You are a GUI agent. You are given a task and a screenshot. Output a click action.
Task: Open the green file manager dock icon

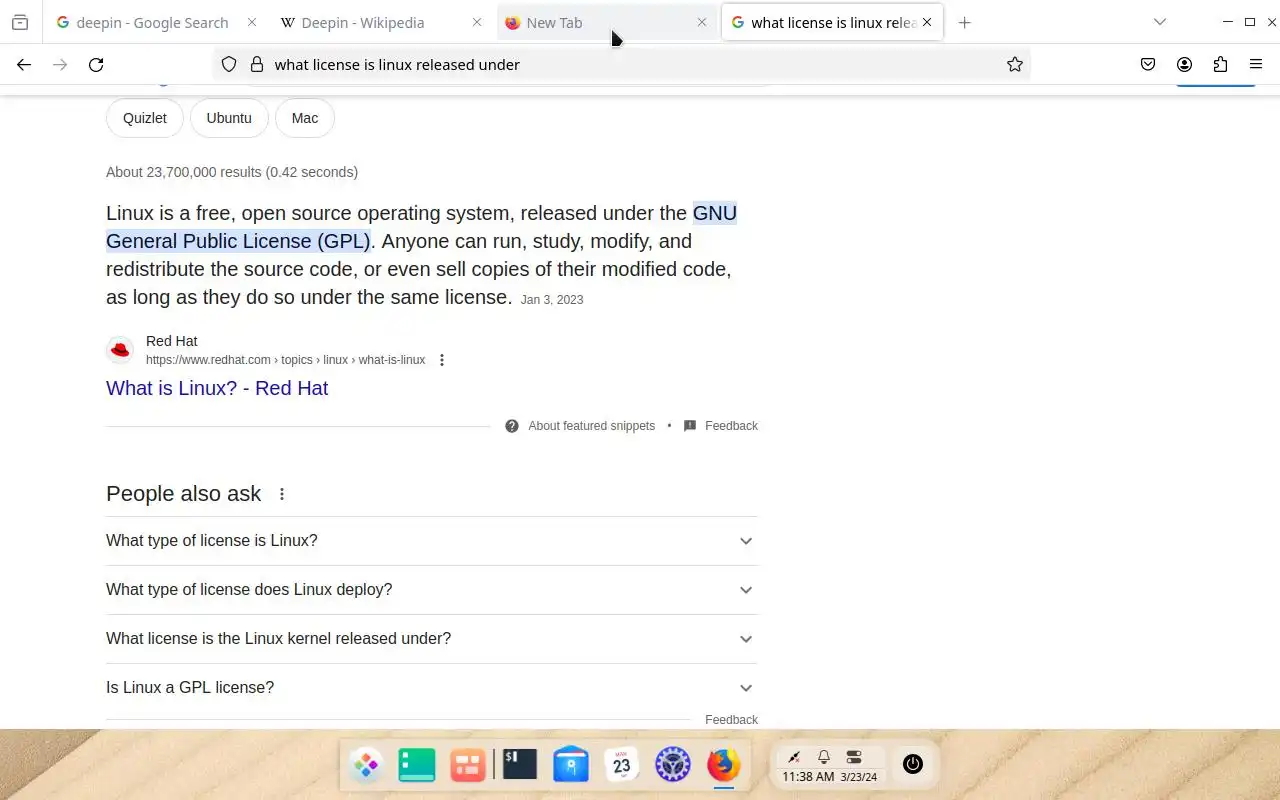tap(417, 765)
